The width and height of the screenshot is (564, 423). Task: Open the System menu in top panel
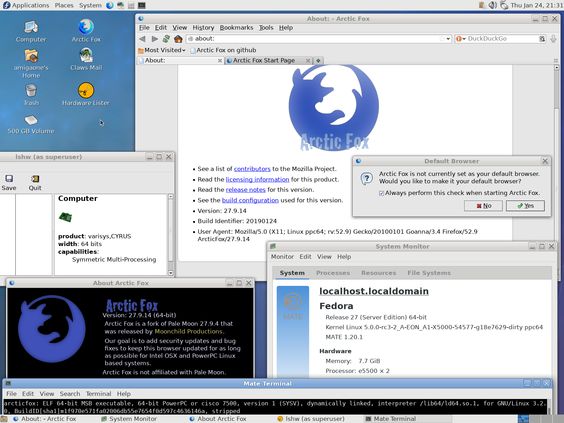[x=90, y=5]
